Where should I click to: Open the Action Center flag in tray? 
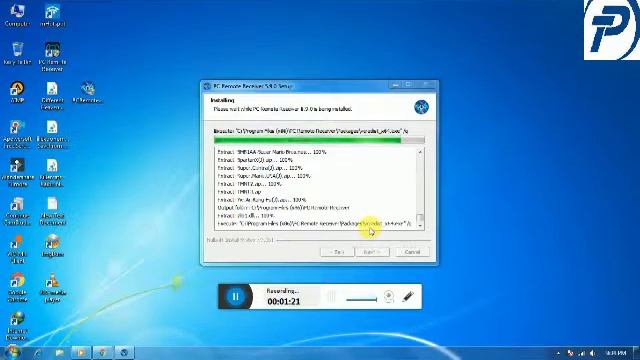coord(570,353)
